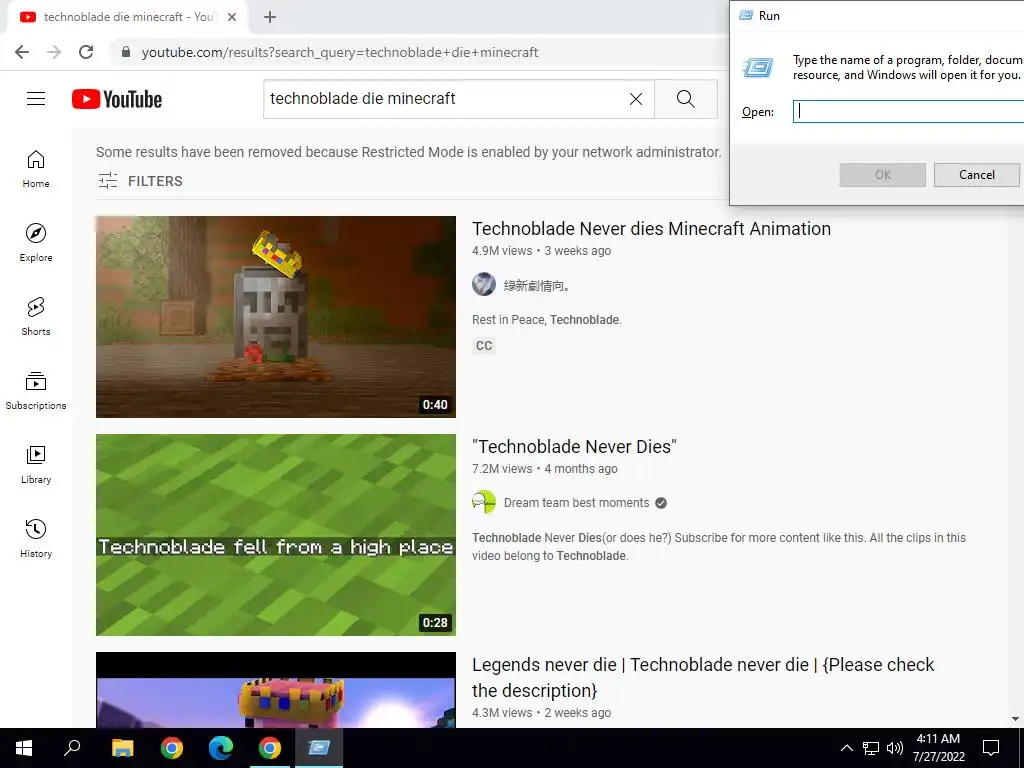Image resolution: width=1024 pixels, height=768 pixels.
Task: Clear the search box with the X icon
Action: coord(635,99)
